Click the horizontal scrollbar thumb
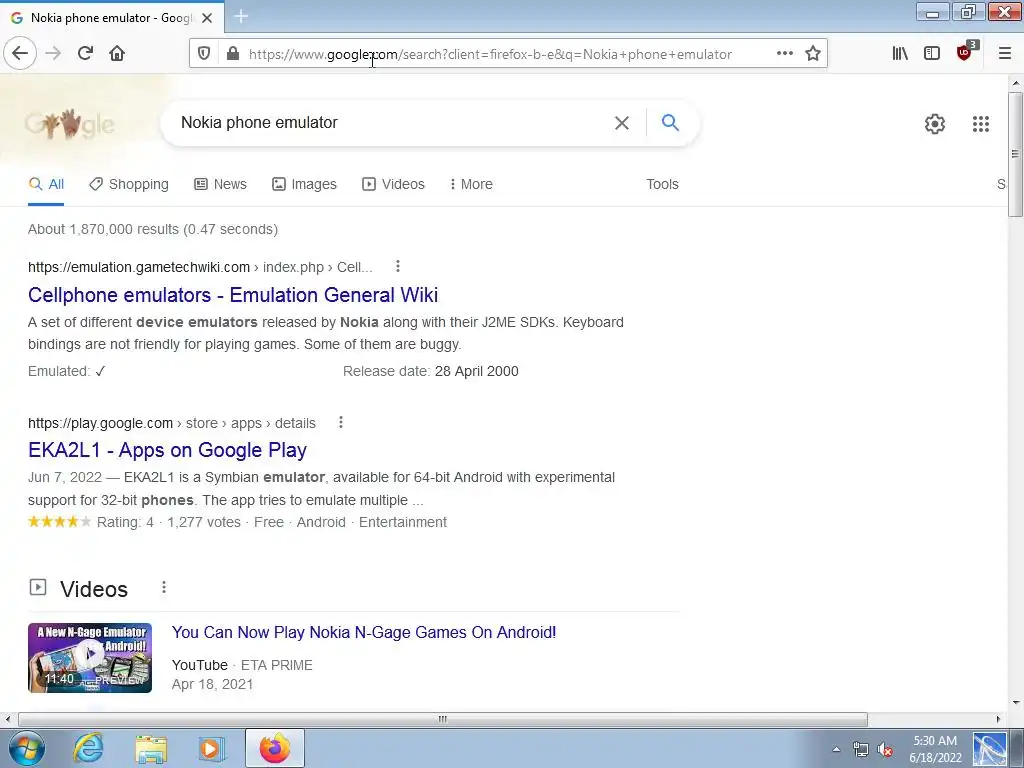This screenshot has width=1024, height=768. click(x=443, y=719)
